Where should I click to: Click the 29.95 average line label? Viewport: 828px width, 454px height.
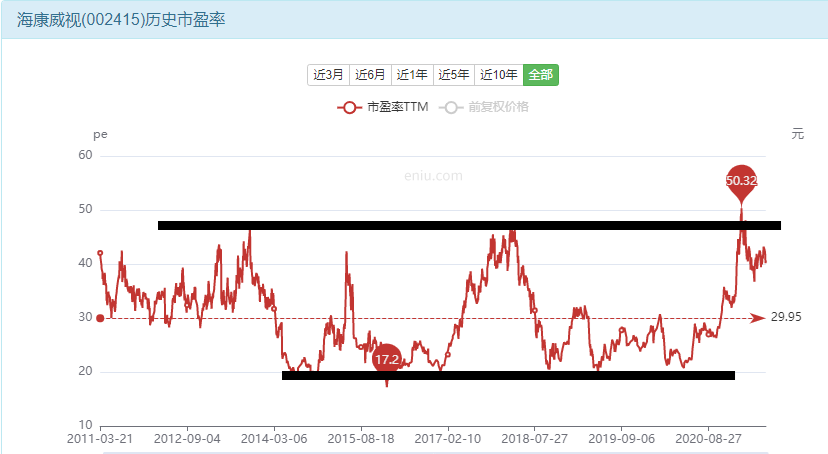[x=786, y=317]
